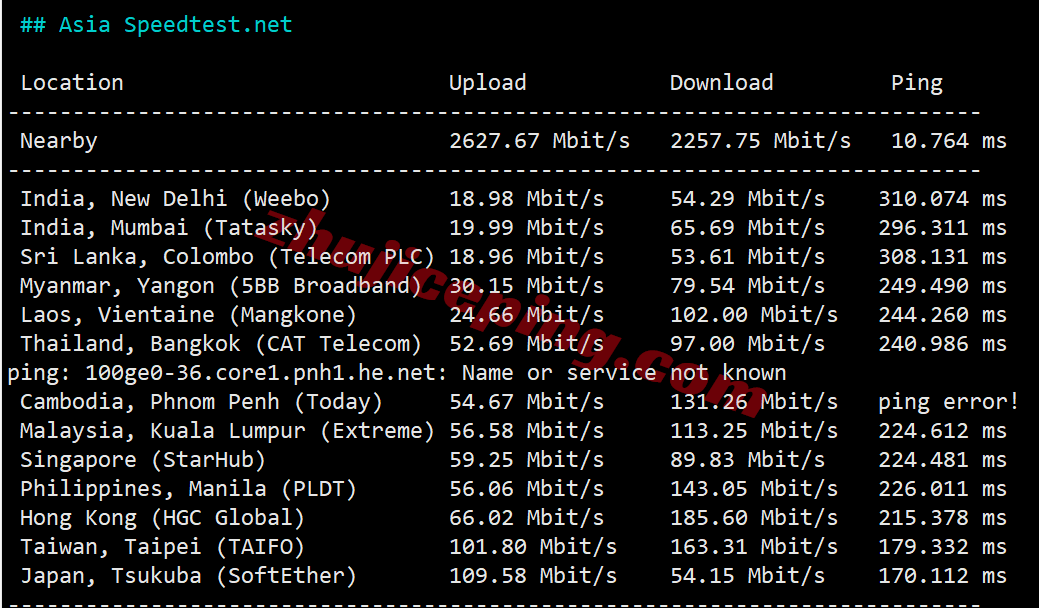1039x608 pixels.
Task: Select the 'ping error!' text
Action: (949, 402)
